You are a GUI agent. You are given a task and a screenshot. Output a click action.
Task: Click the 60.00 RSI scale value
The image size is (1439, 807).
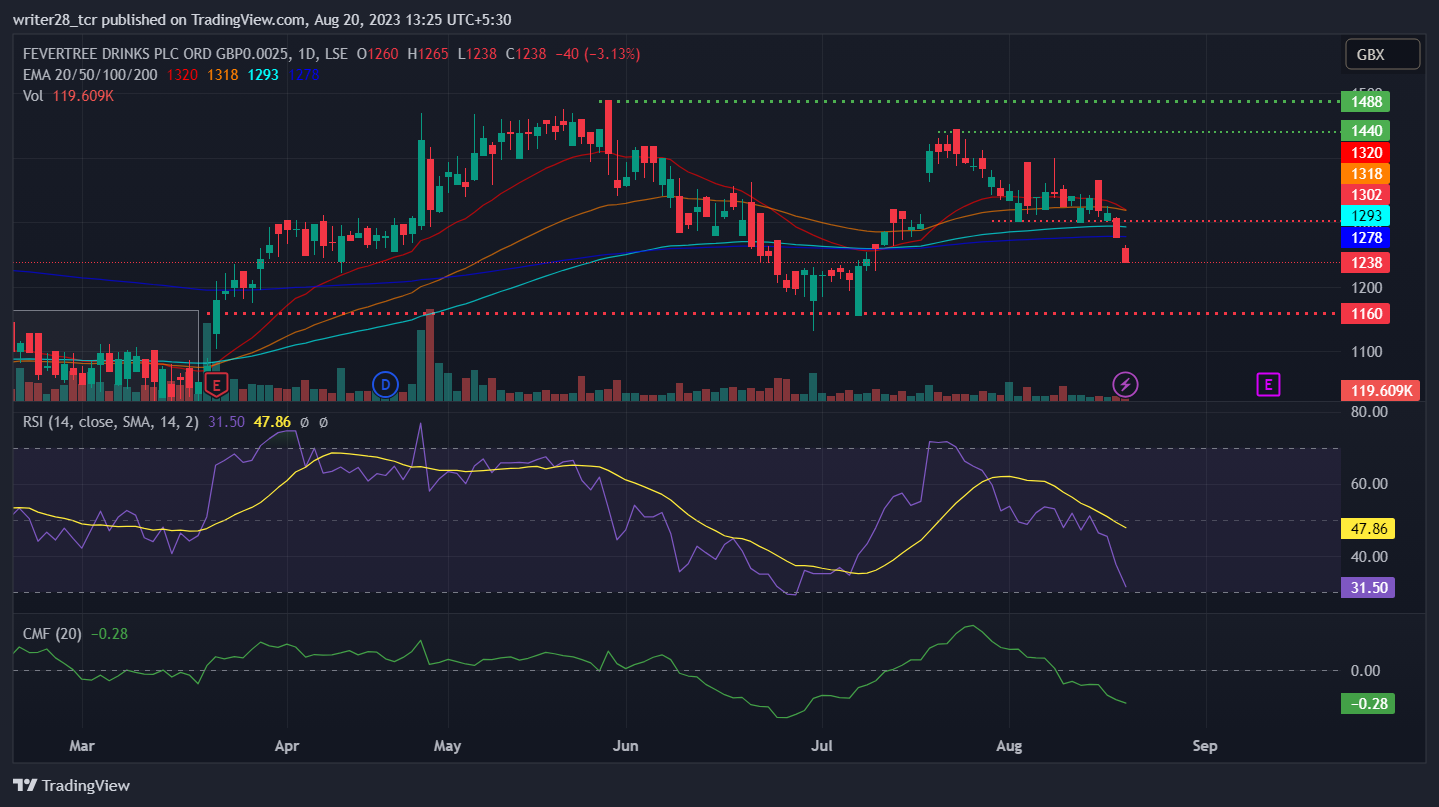pyautogui.click(x=1368, y=484)
